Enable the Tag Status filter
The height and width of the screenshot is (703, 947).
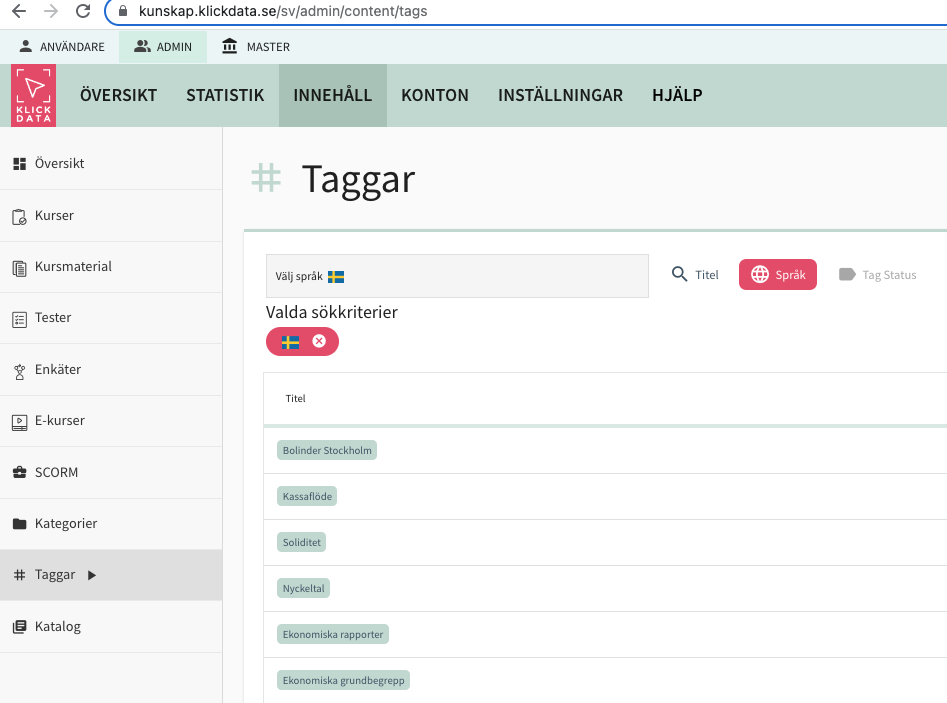coord(877,274)
